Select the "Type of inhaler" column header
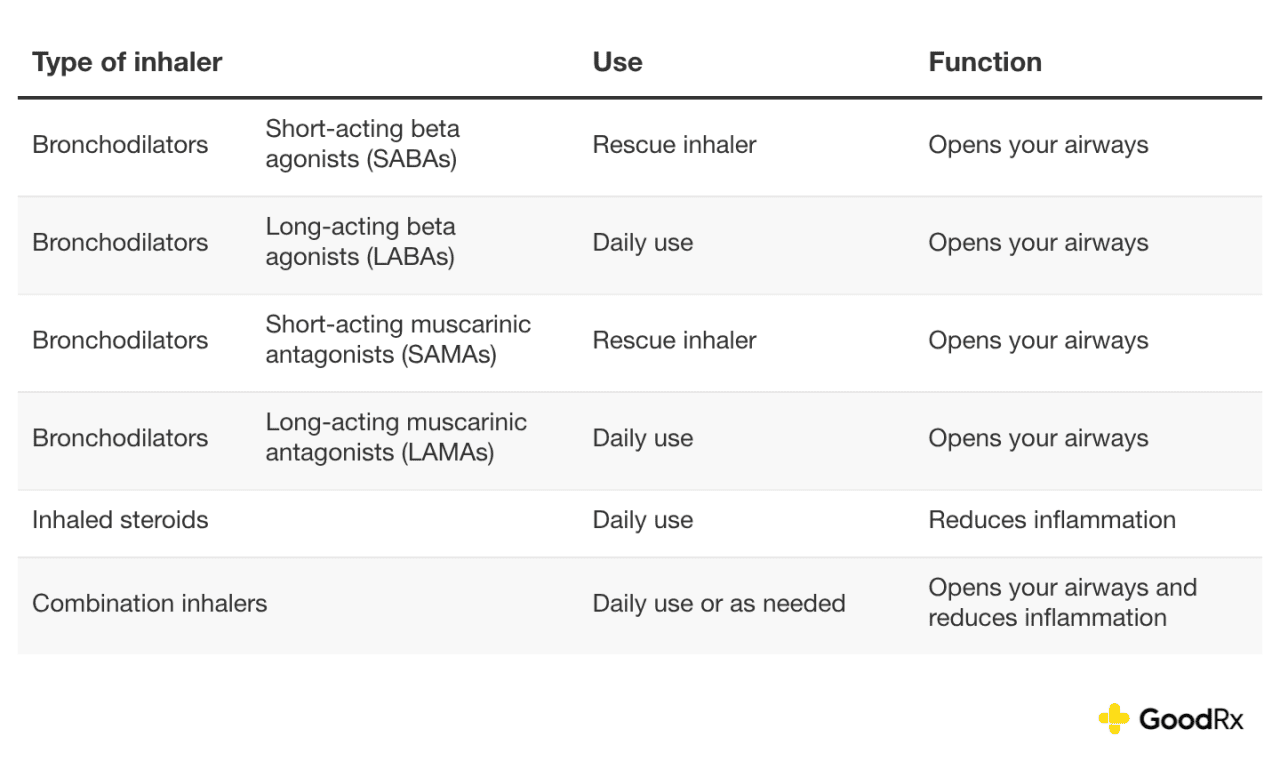This screenshot has width=1280, height=761. click(127, 62)
